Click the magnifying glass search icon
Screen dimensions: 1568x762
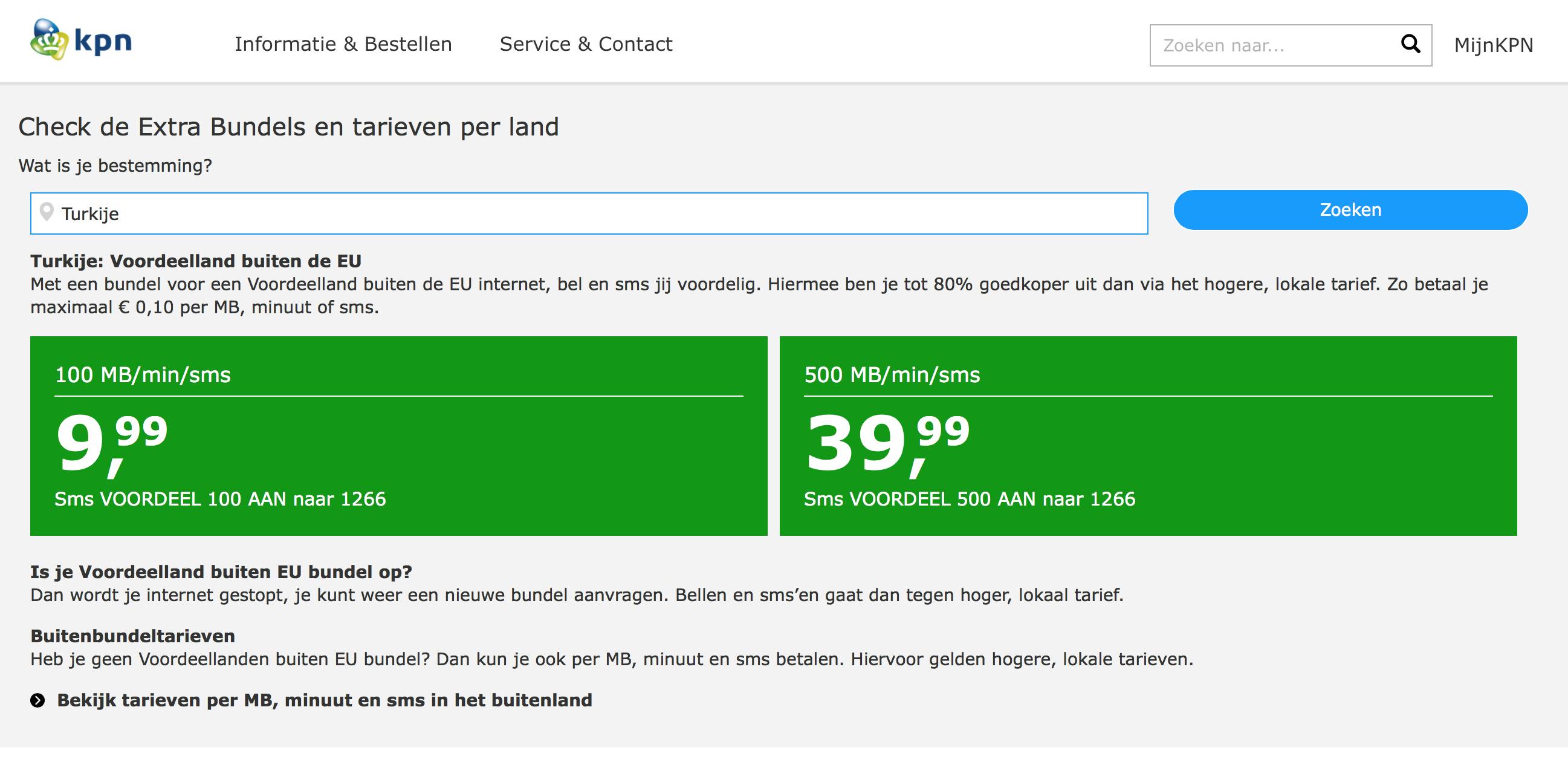click(x=1410, y=44)
